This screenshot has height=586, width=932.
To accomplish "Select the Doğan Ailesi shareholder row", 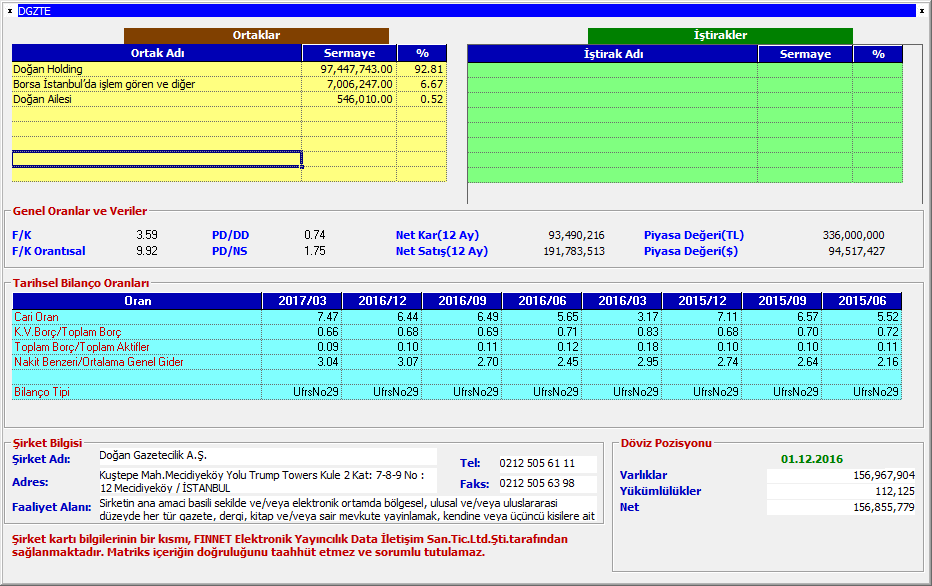I will click(229, 99).
